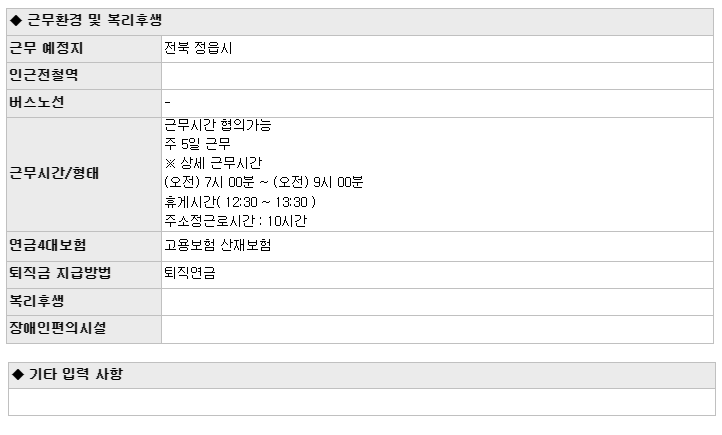
Task: Select the 복리후생 row label
Action: pos(36,301)
